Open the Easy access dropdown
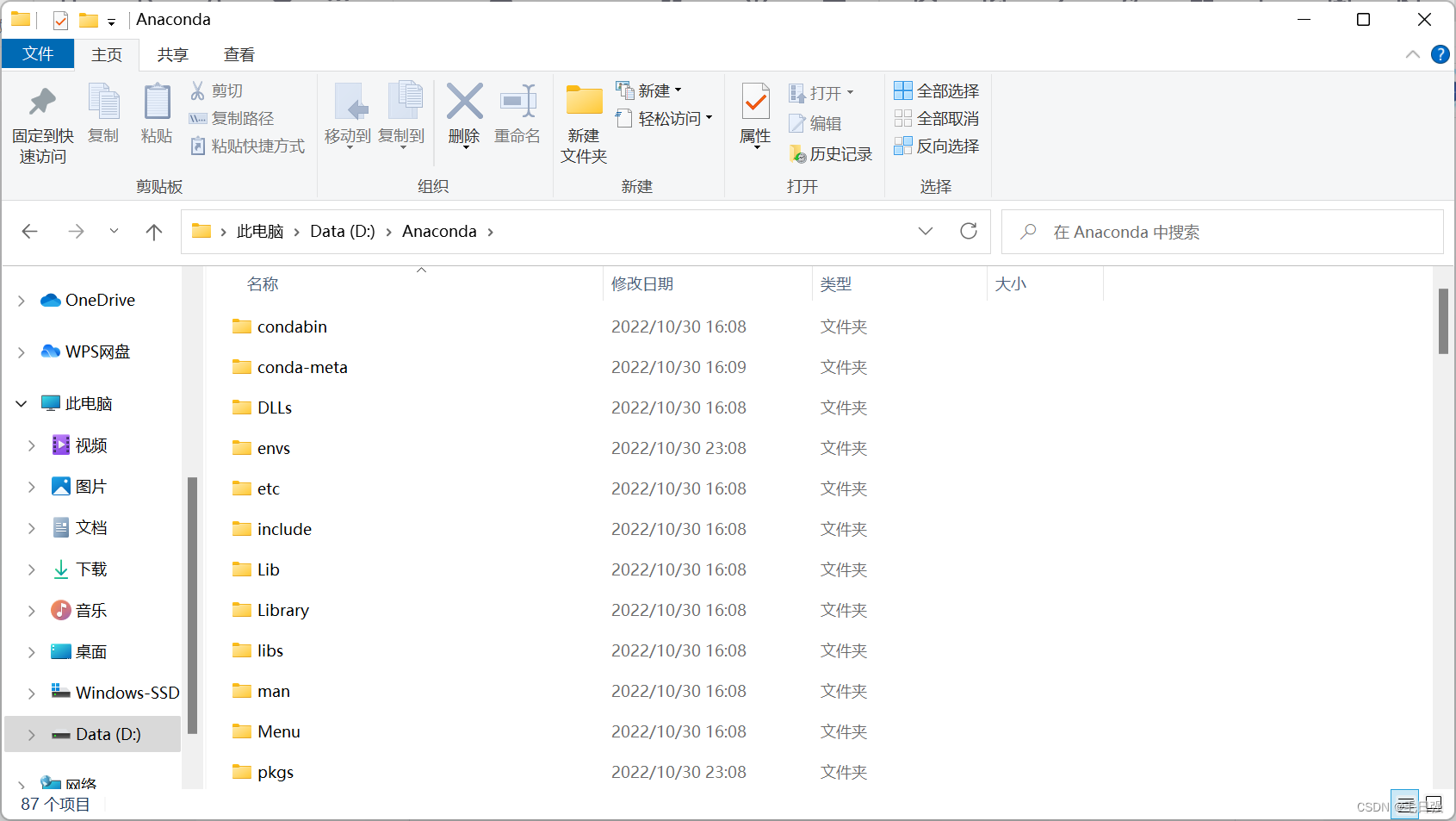Screen dimensions: 1456x821 (x=664, y=118)
